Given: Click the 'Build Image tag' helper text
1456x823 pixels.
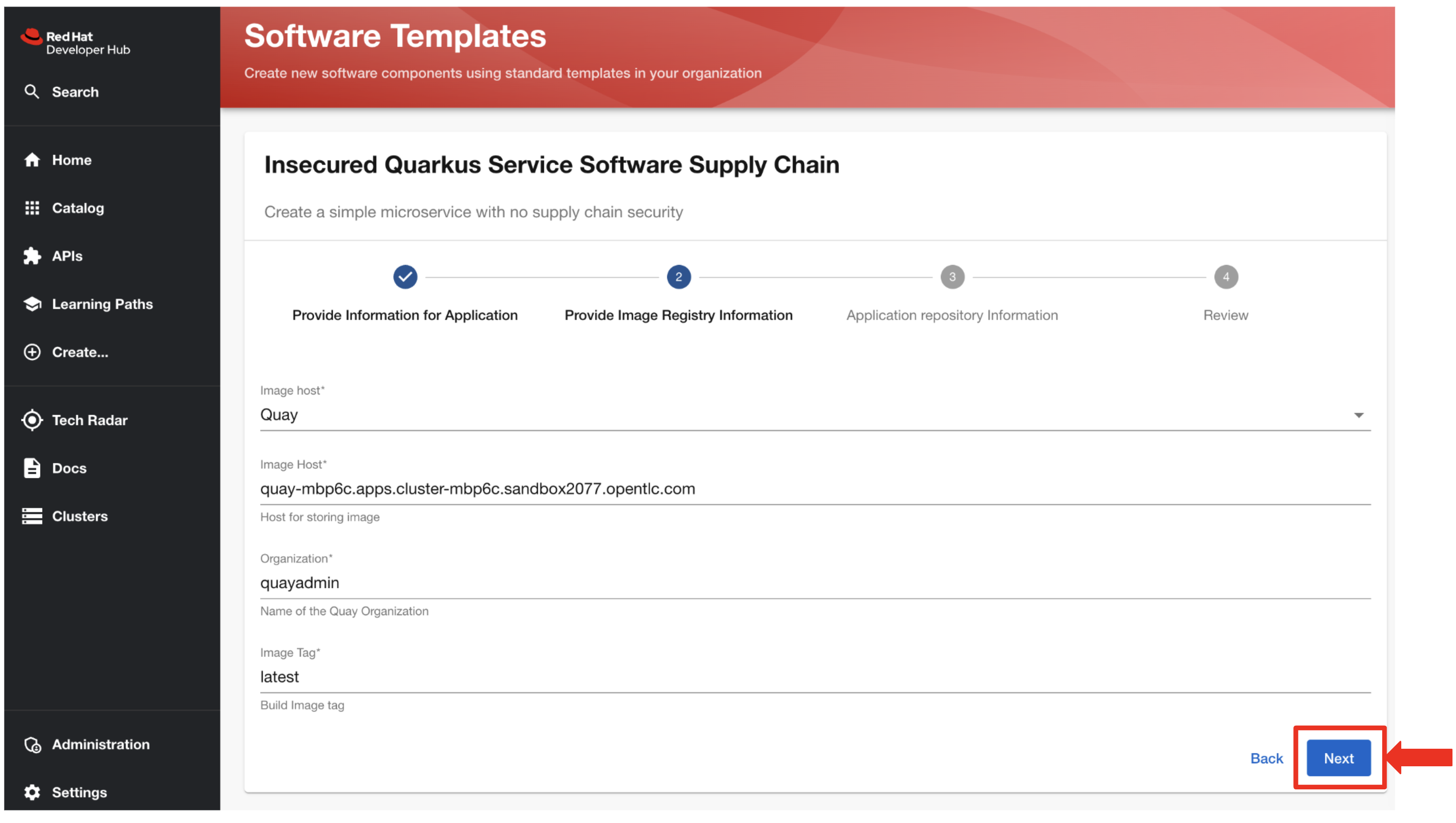Looking at the screenshot, I should [302, 706].
